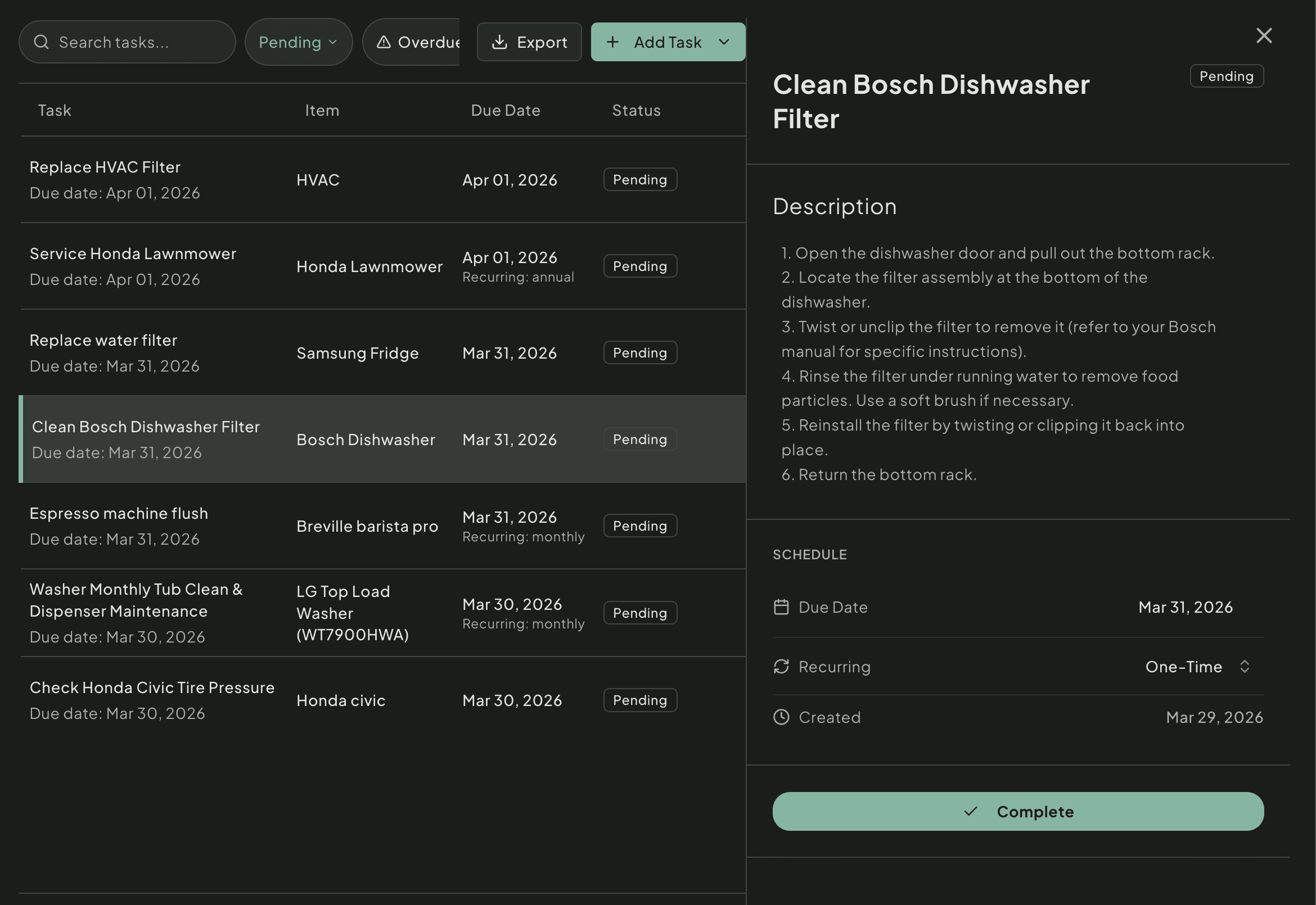Click the checkmark icon on Complete
The image size is (1316, 905).
(x=971, y=812)
